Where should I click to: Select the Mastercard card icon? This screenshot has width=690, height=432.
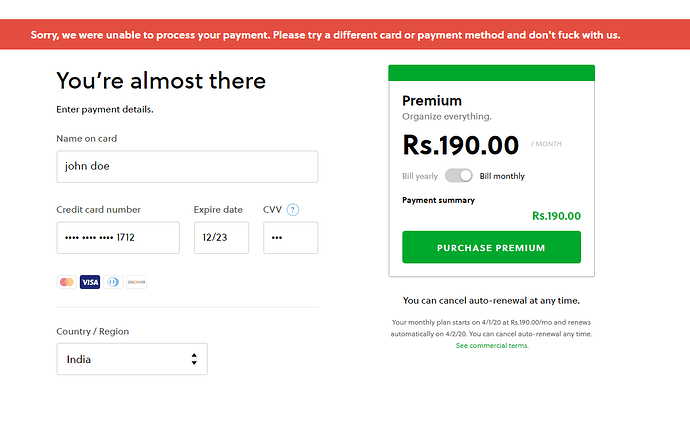tap(66, 282)
